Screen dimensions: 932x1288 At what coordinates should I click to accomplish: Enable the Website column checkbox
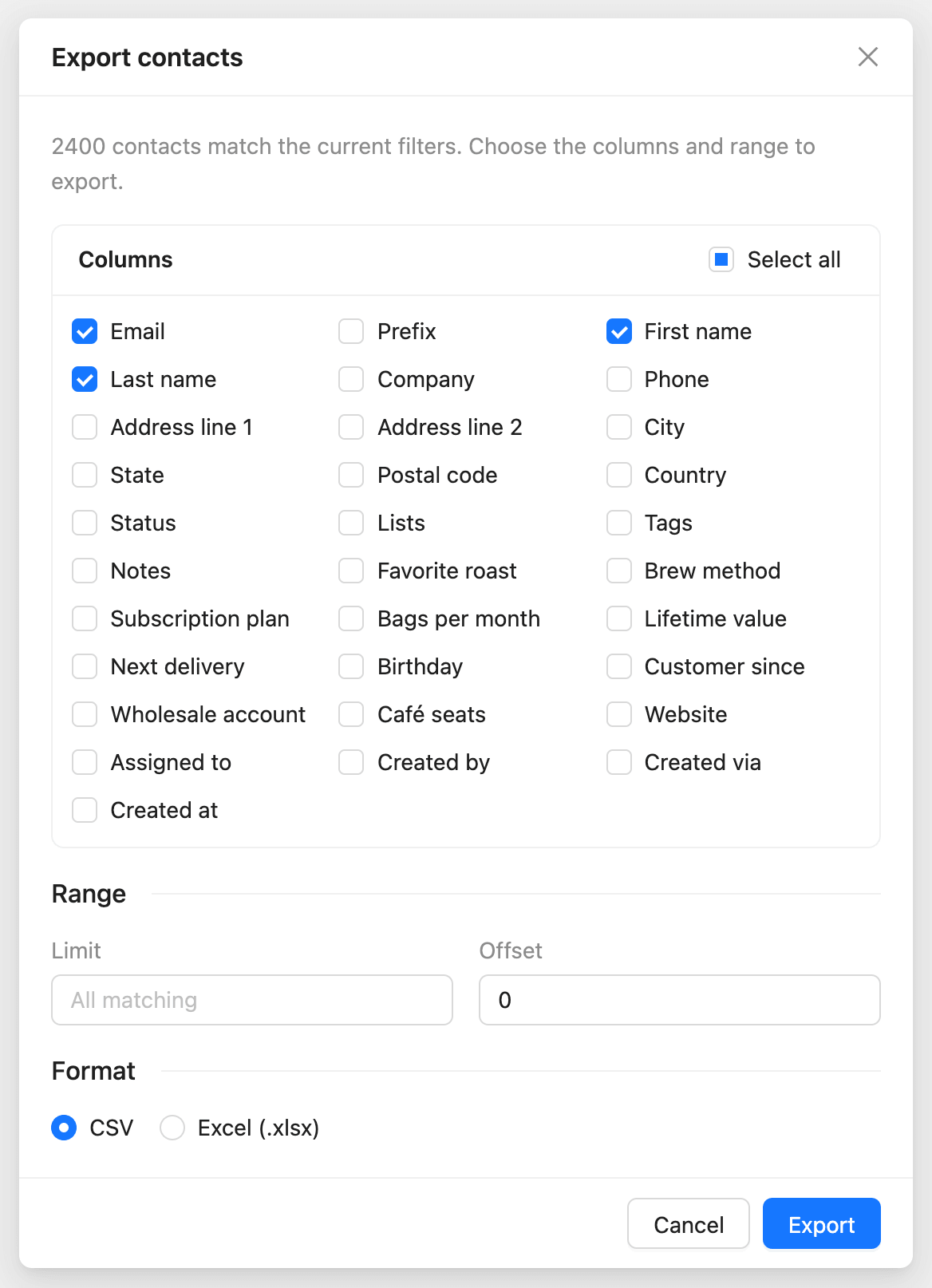click(x=619, y=714)
